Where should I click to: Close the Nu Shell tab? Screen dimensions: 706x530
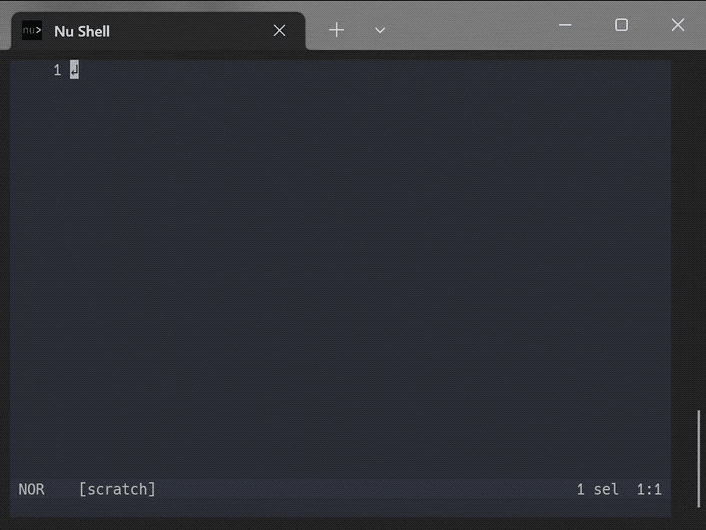(279, 31)
